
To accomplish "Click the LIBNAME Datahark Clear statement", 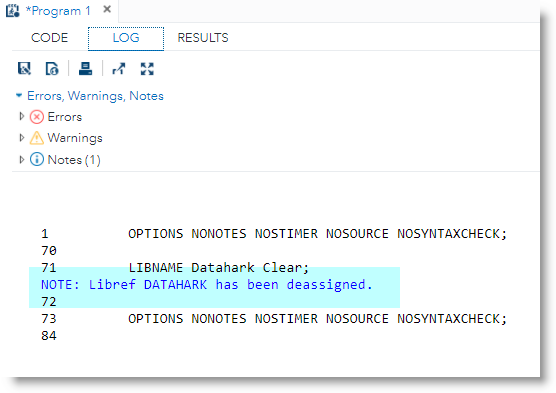I will coord(218,267).
